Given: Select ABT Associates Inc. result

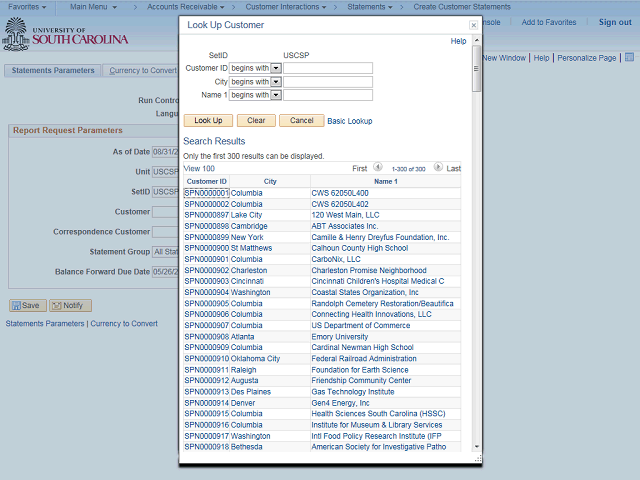Looking at the screenshot, I should point(344,226).
